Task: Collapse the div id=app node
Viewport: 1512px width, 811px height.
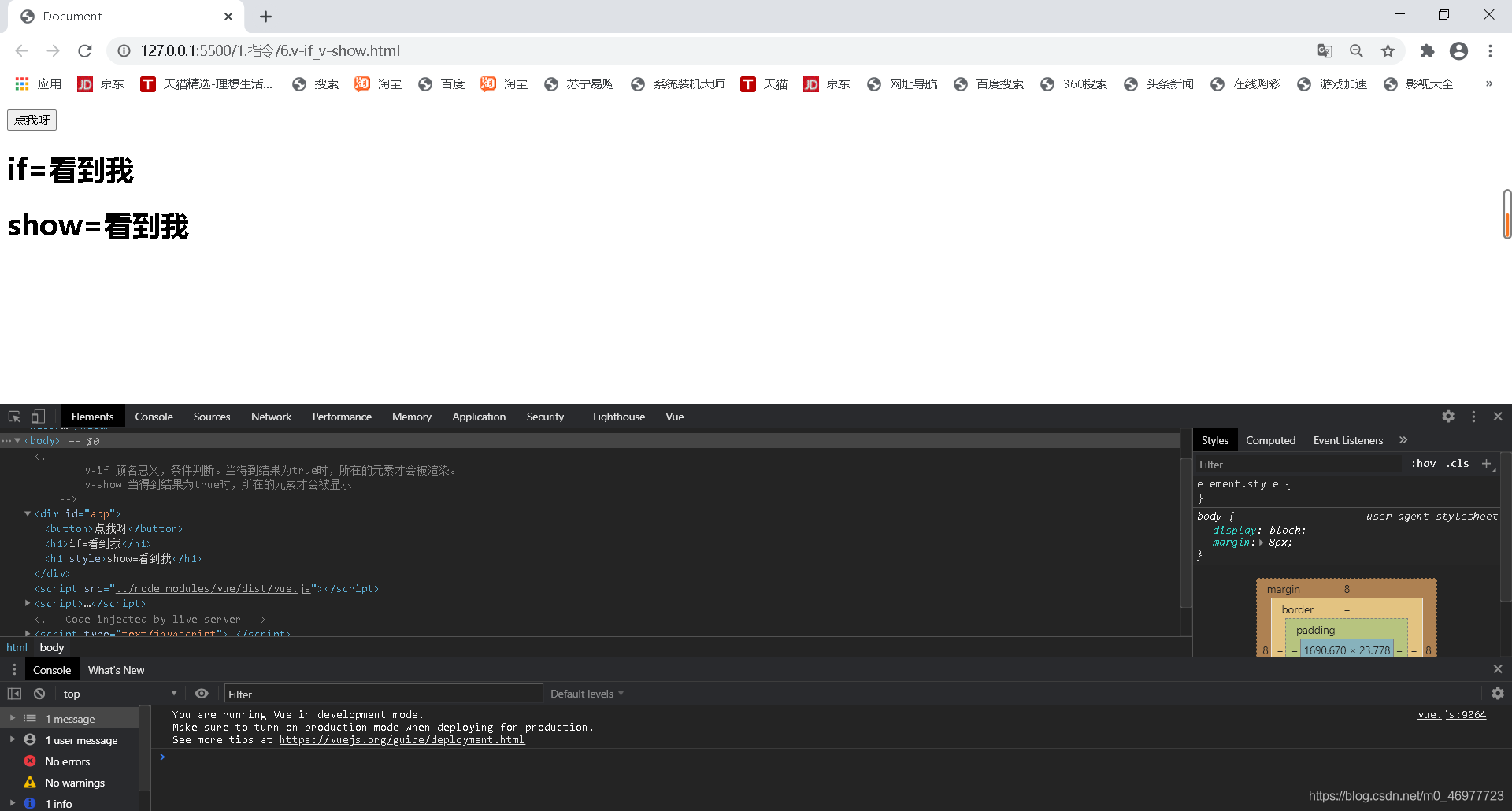Action: (28, 513)
